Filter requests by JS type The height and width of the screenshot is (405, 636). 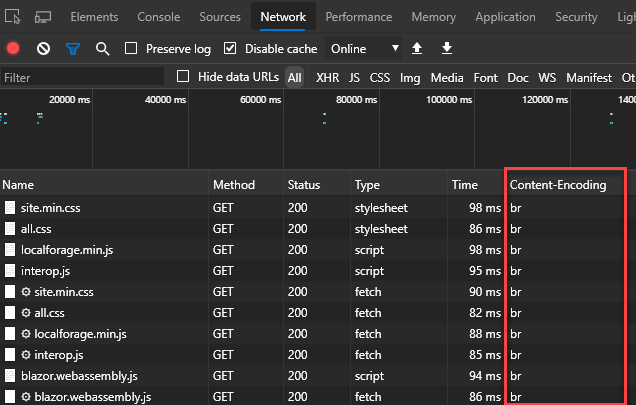click(354, 77)
